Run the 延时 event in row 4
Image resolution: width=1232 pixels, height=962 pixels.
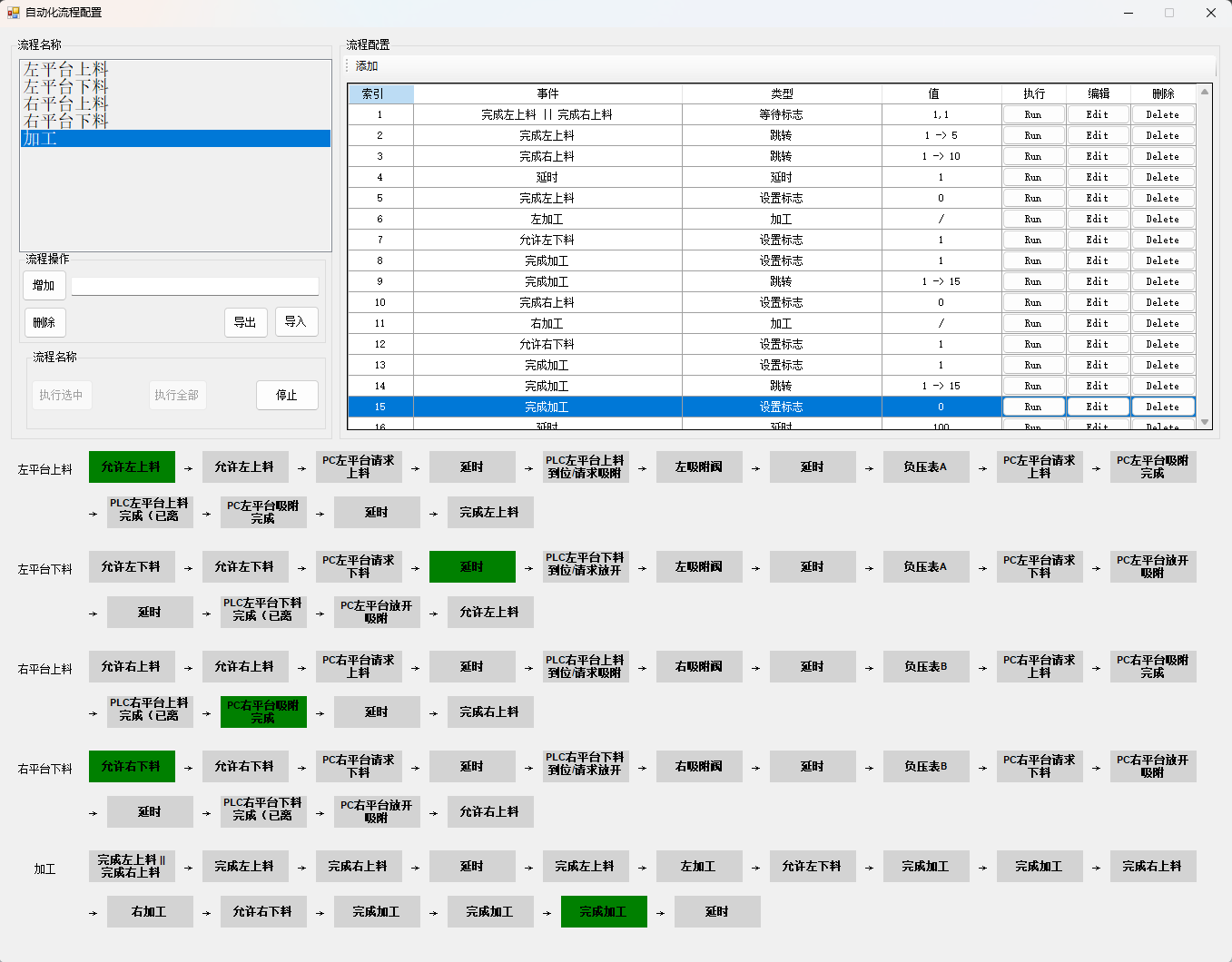point(1033,176)
